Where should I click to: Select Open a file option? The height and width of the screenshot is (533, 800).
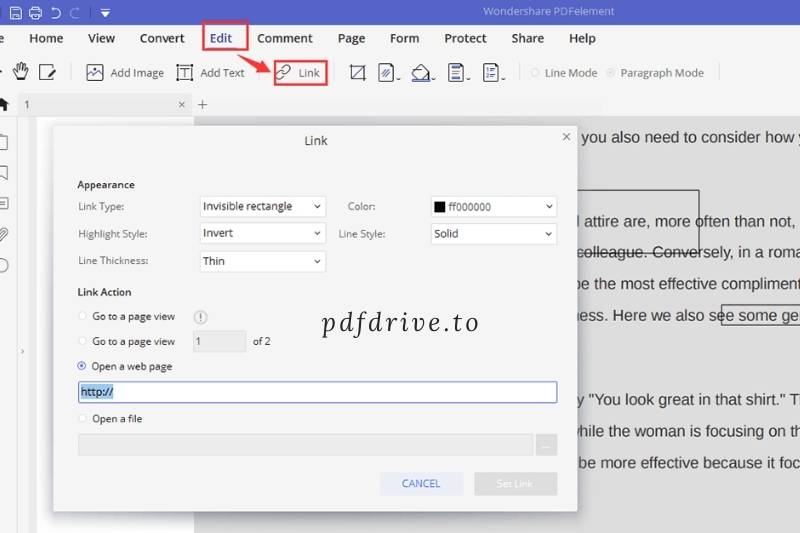pos(82,418)
